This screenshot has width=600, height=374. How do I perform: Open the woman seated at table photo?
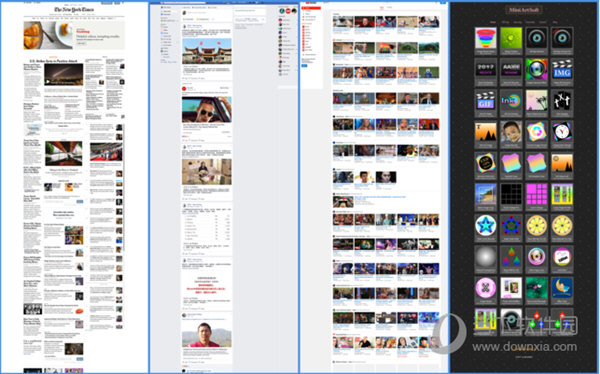point(207,172)
